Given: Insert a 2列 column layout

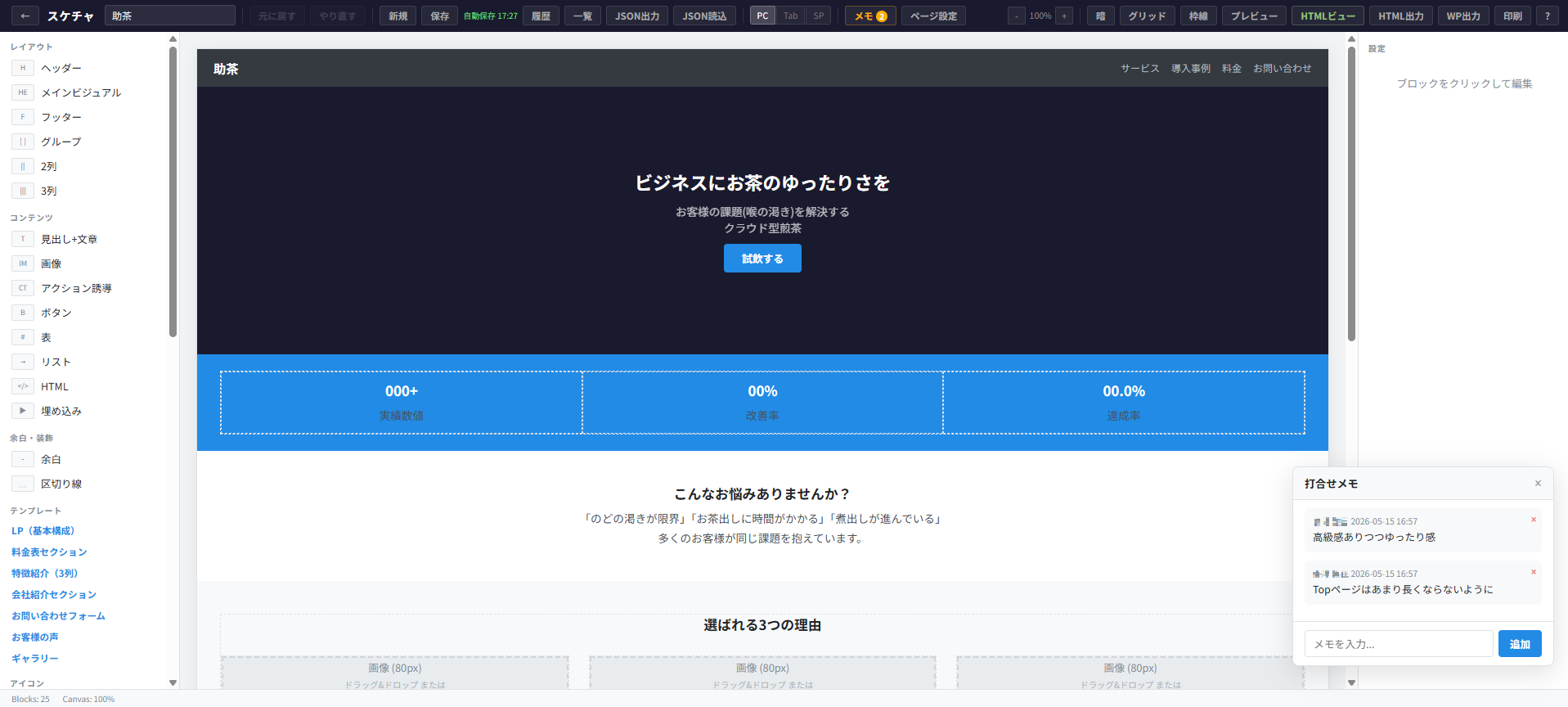Looking at the screenshot, I should click(x=49, y=166).
